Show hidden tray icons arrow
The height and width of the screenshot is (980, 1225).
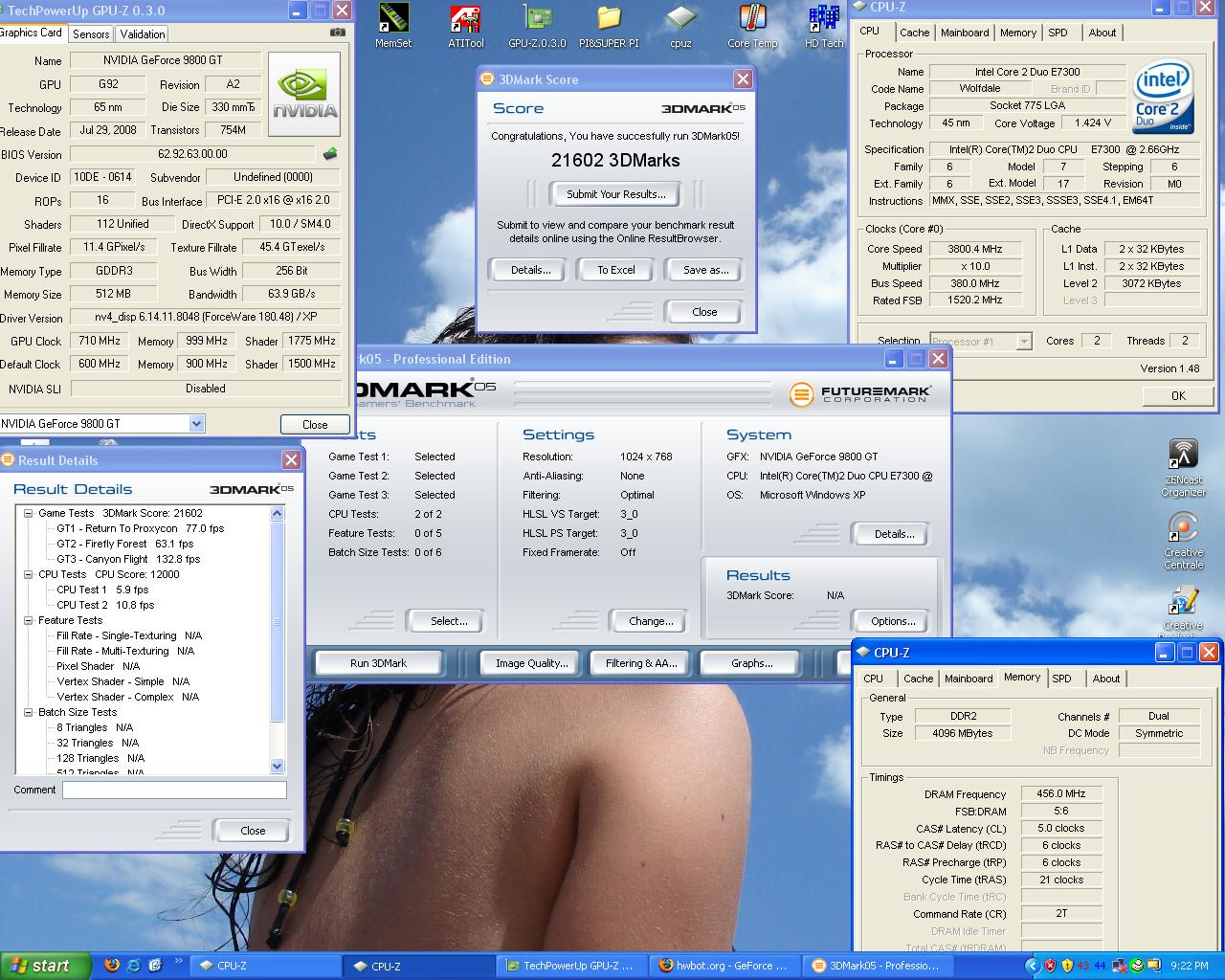click(x=1031, y=966)
